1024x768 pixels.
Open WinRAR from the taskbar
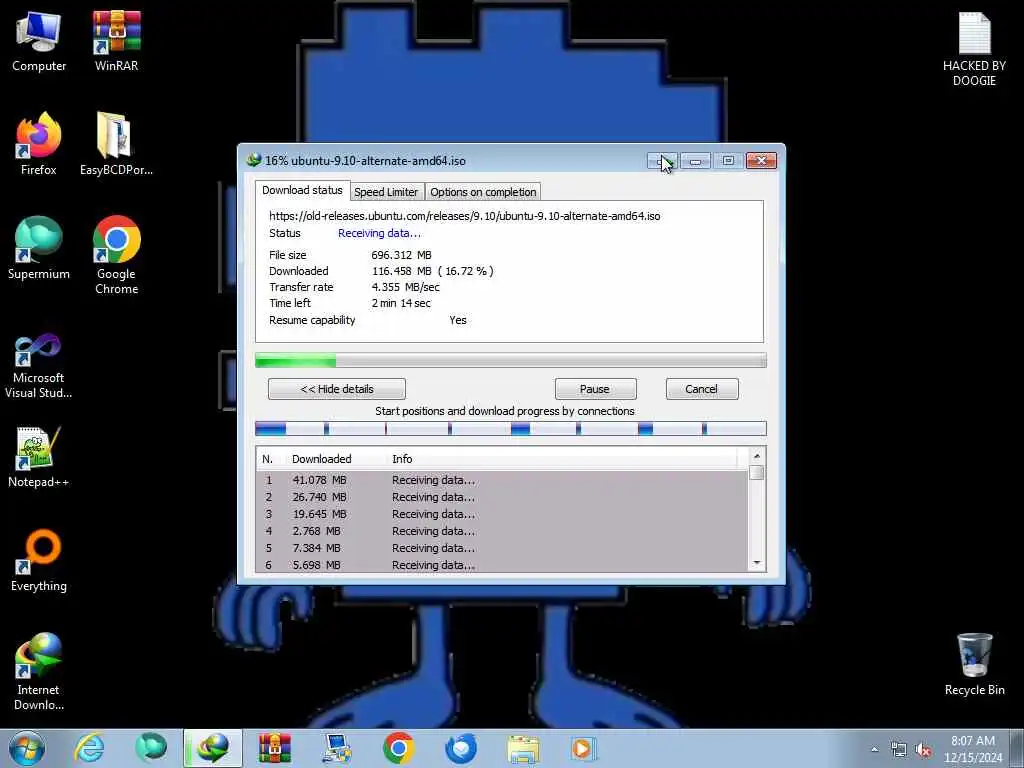274,748
